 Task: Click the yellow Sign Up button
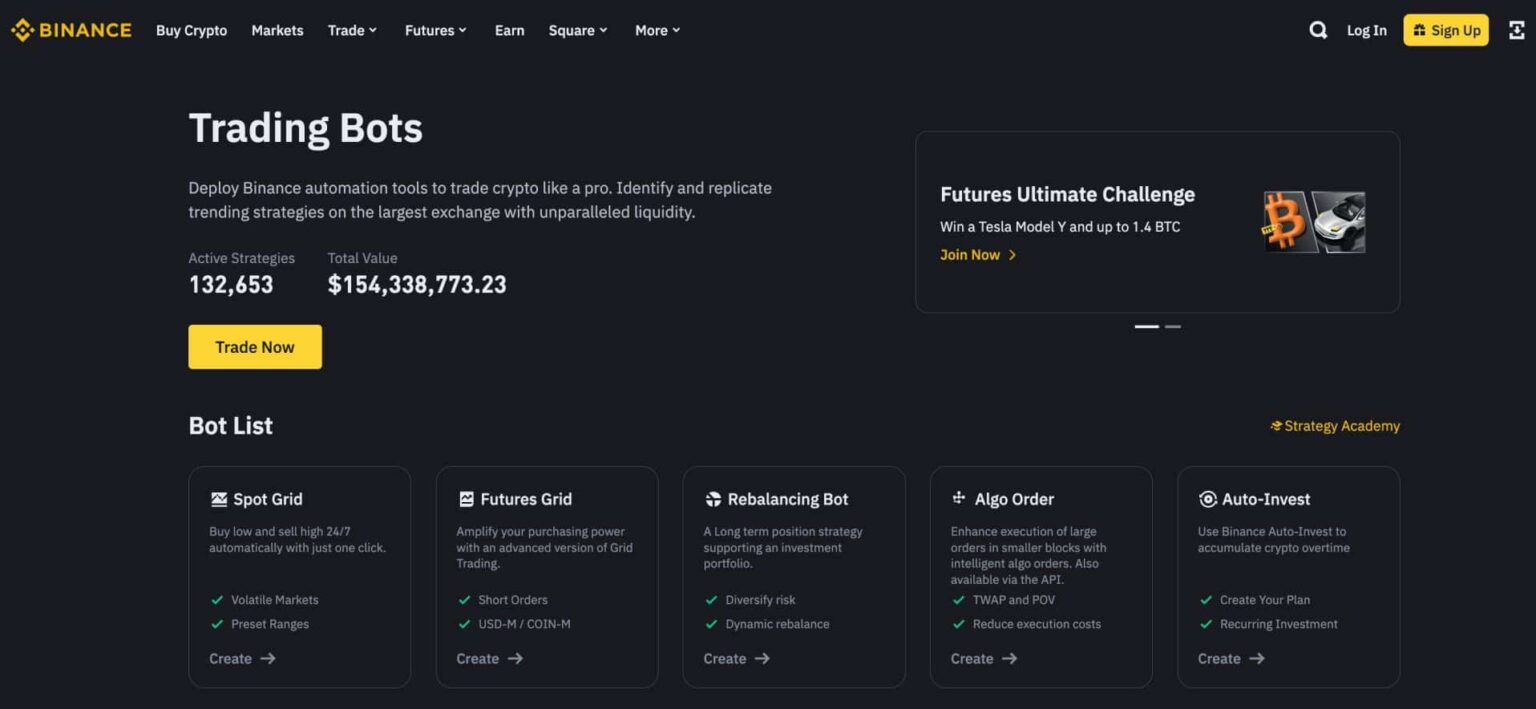coord(1446,30)
